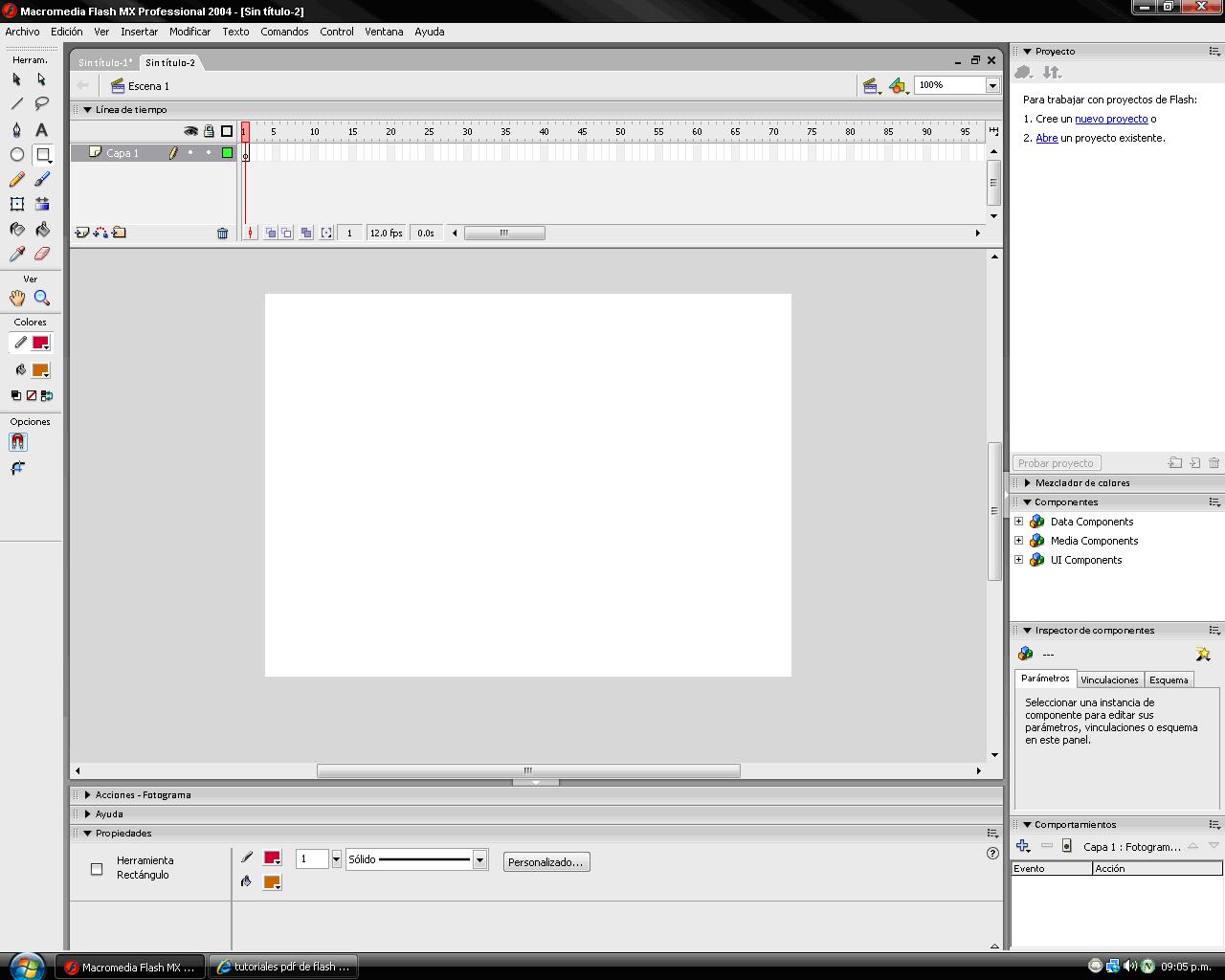Open the fill color swatch

point(274,882)
